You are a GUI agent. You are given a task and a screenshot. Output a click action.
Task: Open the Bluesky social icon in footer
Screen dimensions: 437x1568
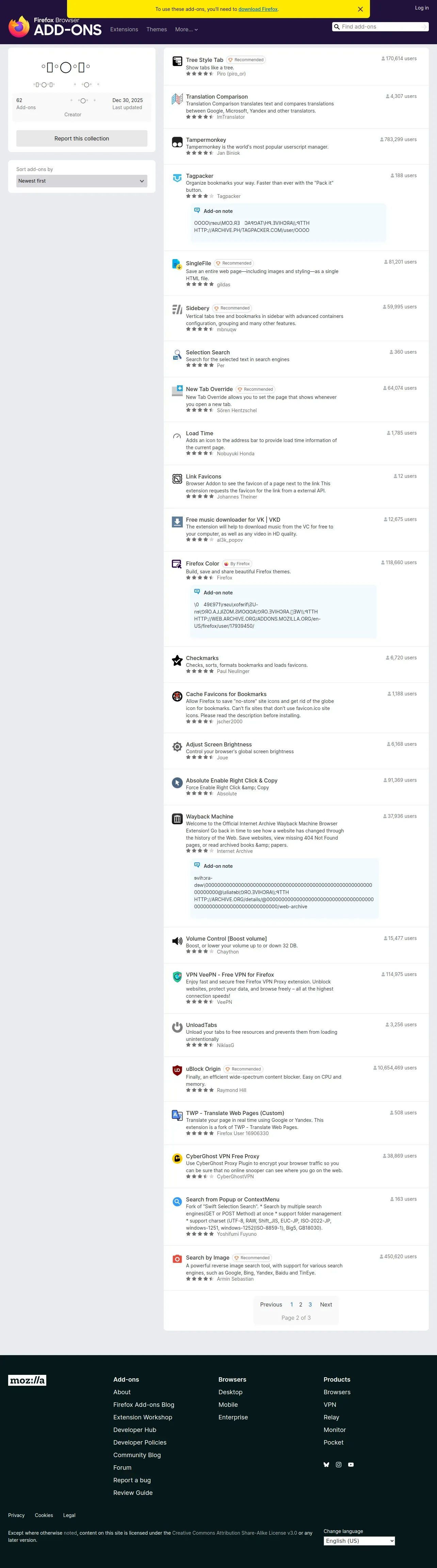[326, 1465]
